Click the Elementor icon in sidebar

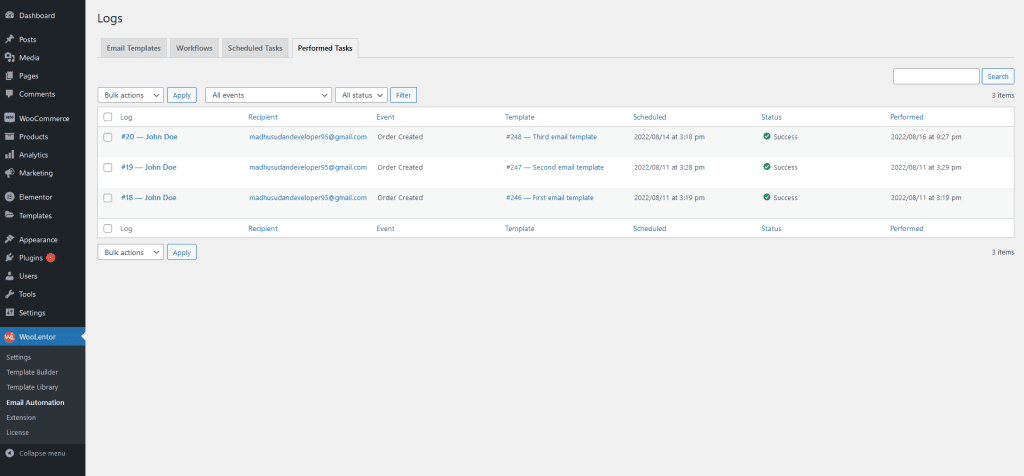coord(9,197)
